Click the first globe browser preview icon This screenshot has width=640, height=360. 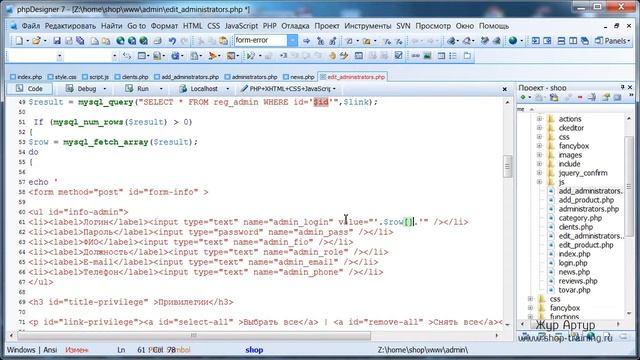tap(120, 40)
